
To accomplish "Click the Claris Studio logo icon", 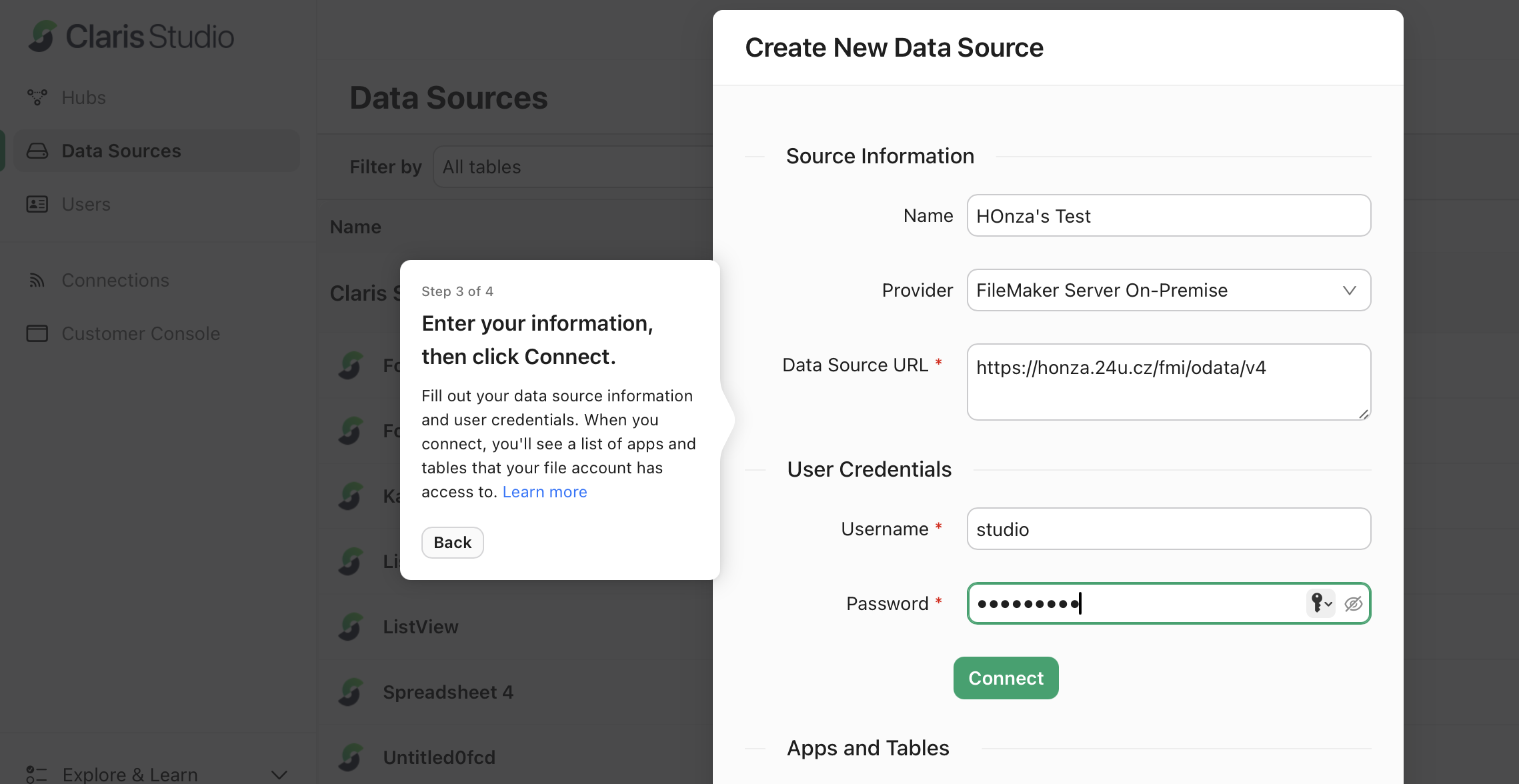I will pyautogui.click(x=43, y=36).
